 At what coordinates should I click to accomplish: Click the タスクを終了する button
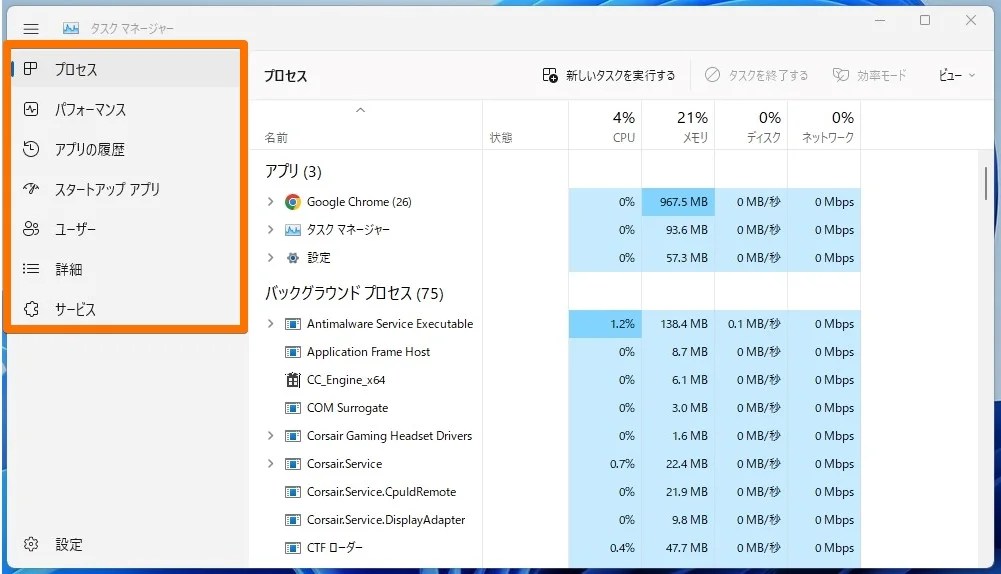[x=756, y=75]
